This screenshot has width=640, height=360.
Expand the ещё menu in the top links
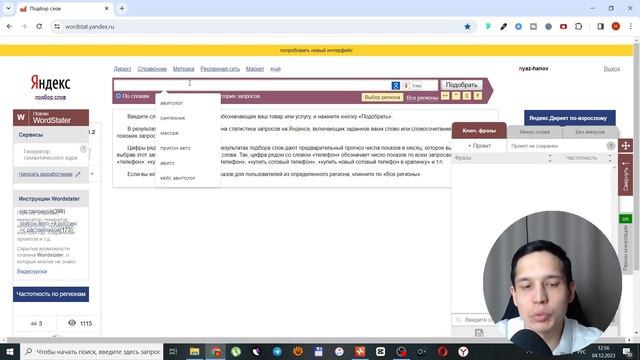(276, 69)
